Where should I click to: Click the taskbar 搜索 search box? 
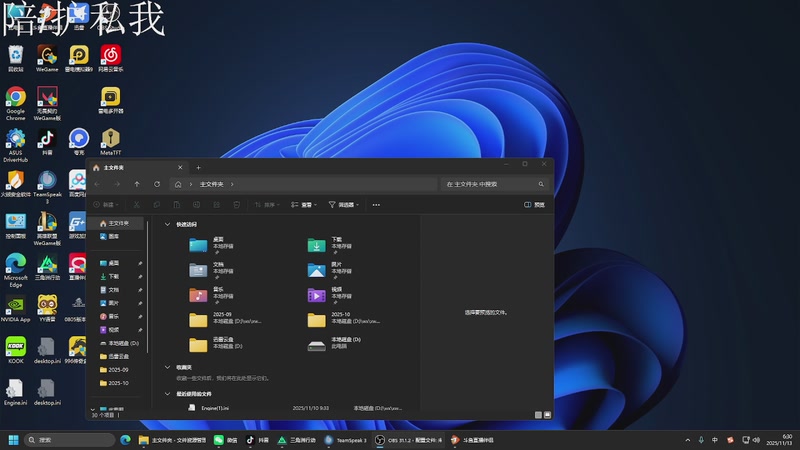click(x=70, y=440)
